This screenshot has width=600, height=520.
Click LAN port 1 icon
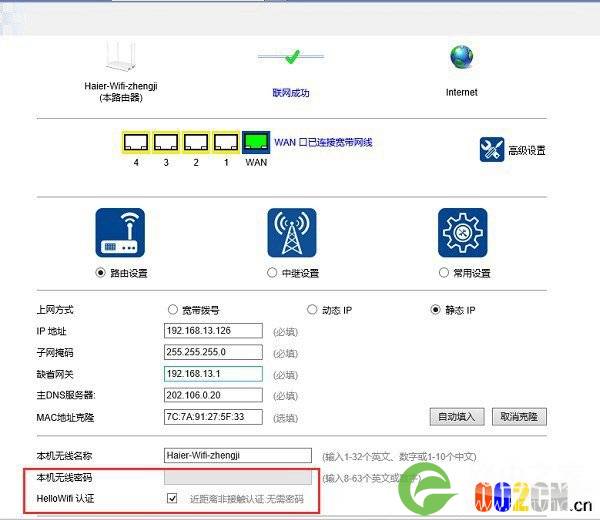click(x=226, y=142)
